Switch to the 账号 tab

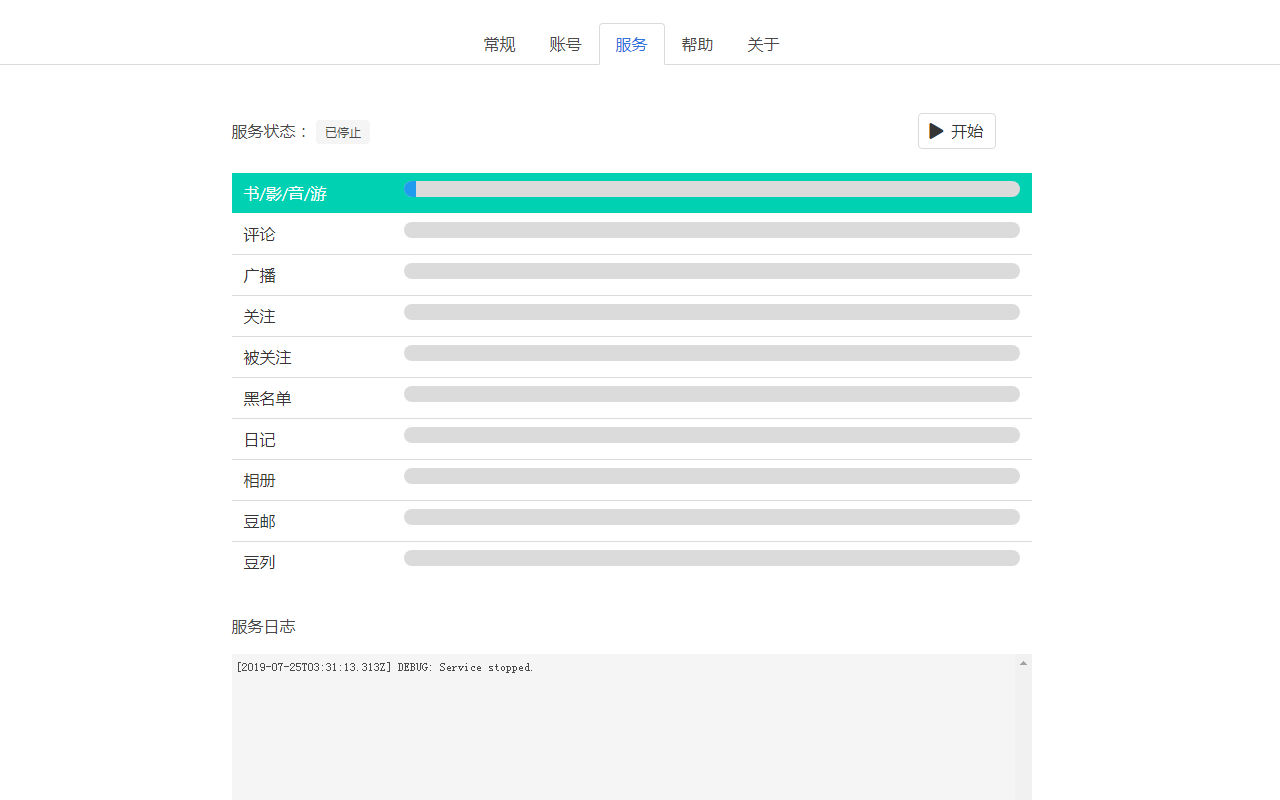tap(565, 44)
